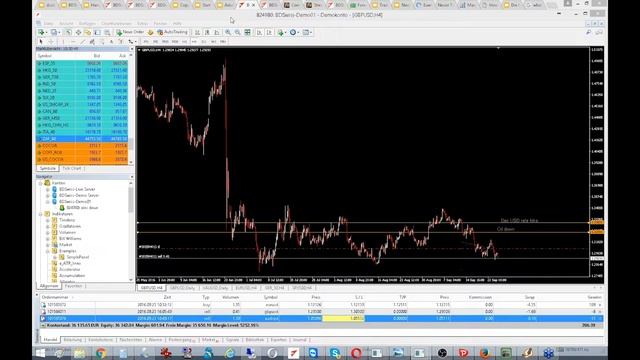
Task: Toggle the chart shift icon
Action: 269,32
